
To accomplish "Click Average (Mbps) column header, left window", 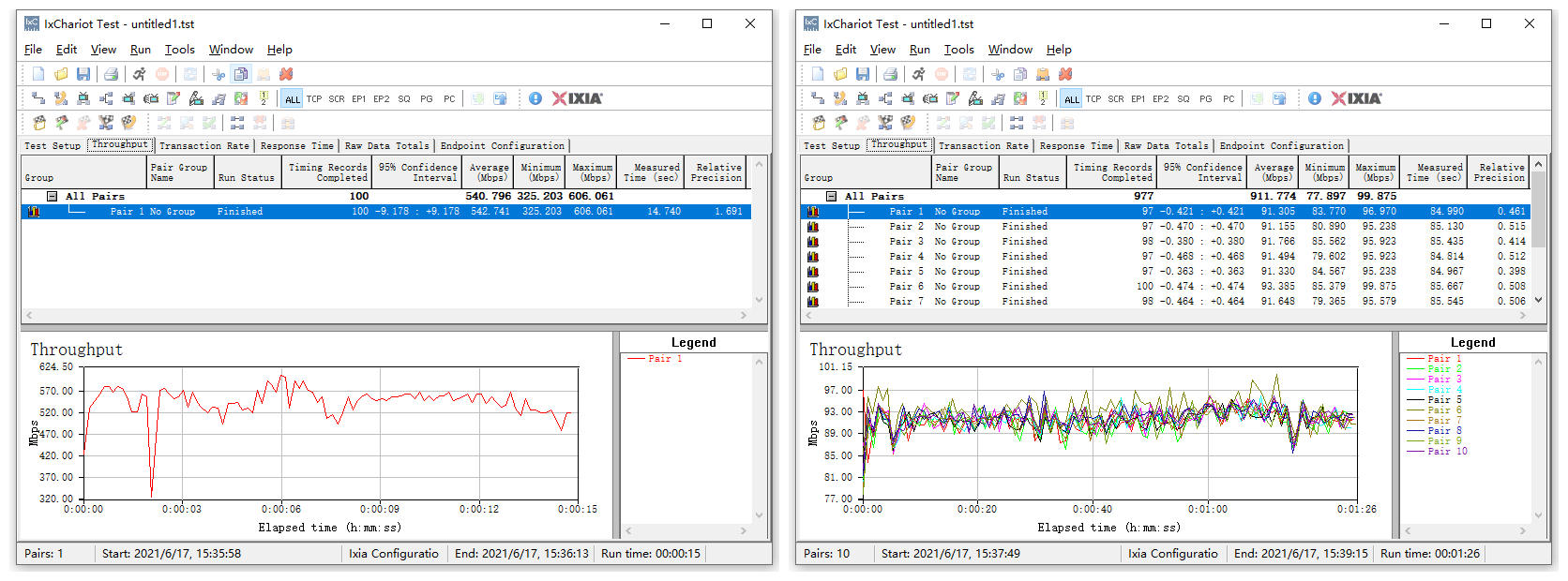I will [x=490, y=171].
